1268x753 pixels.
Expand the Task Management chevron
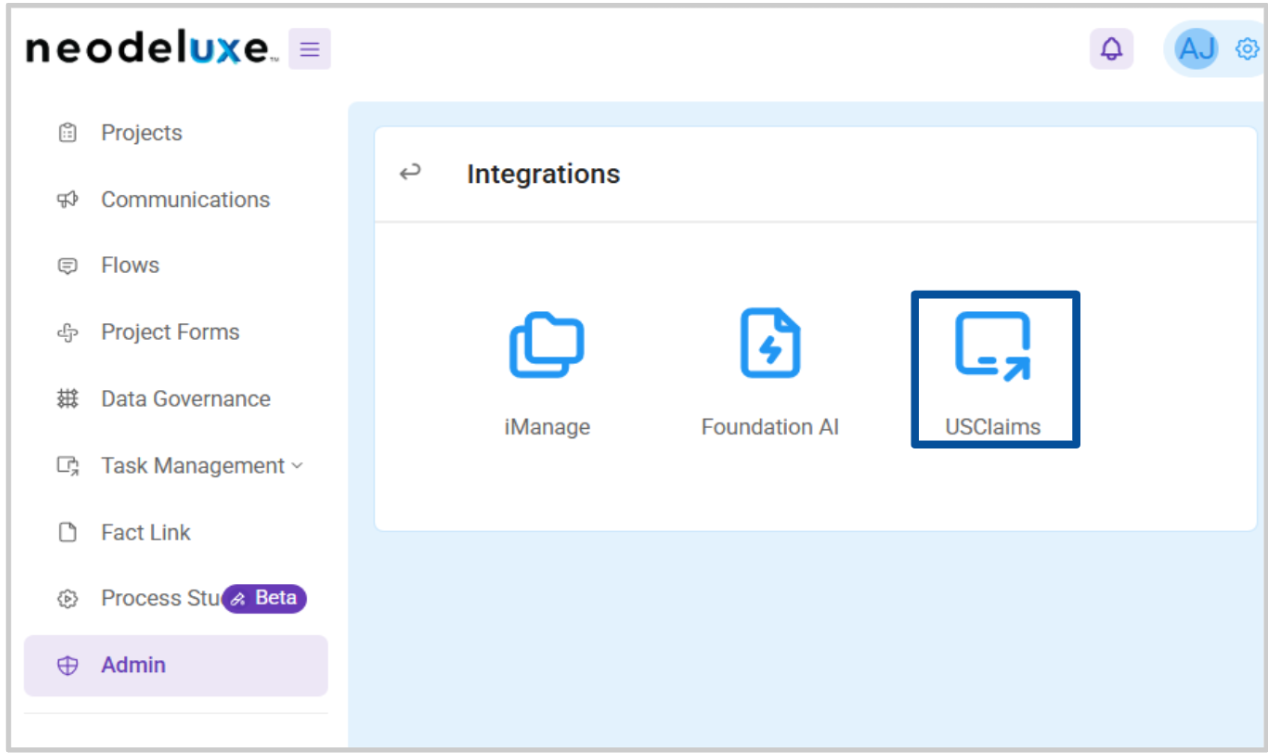pyautogui.click(x=297, y=466)
